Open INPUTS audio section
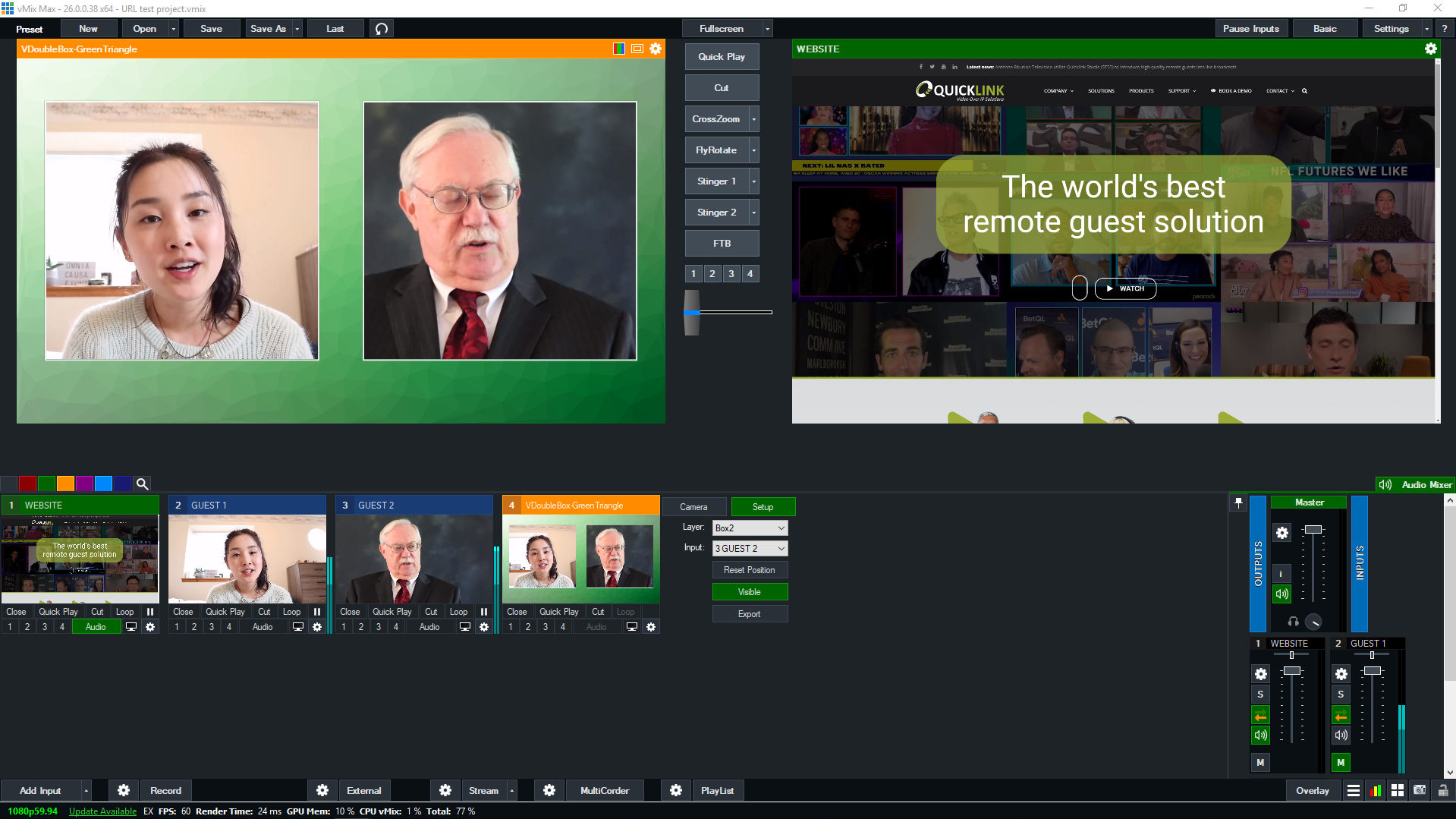Viewport: 1456px width, 819px height. (x=1360, y=564)
